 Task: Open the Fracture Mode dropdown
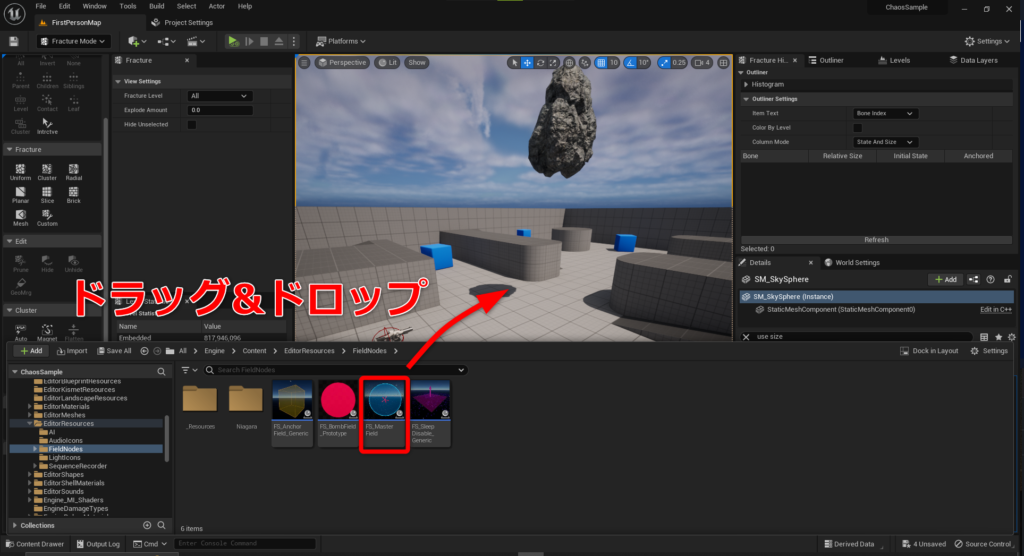[72, 41]
